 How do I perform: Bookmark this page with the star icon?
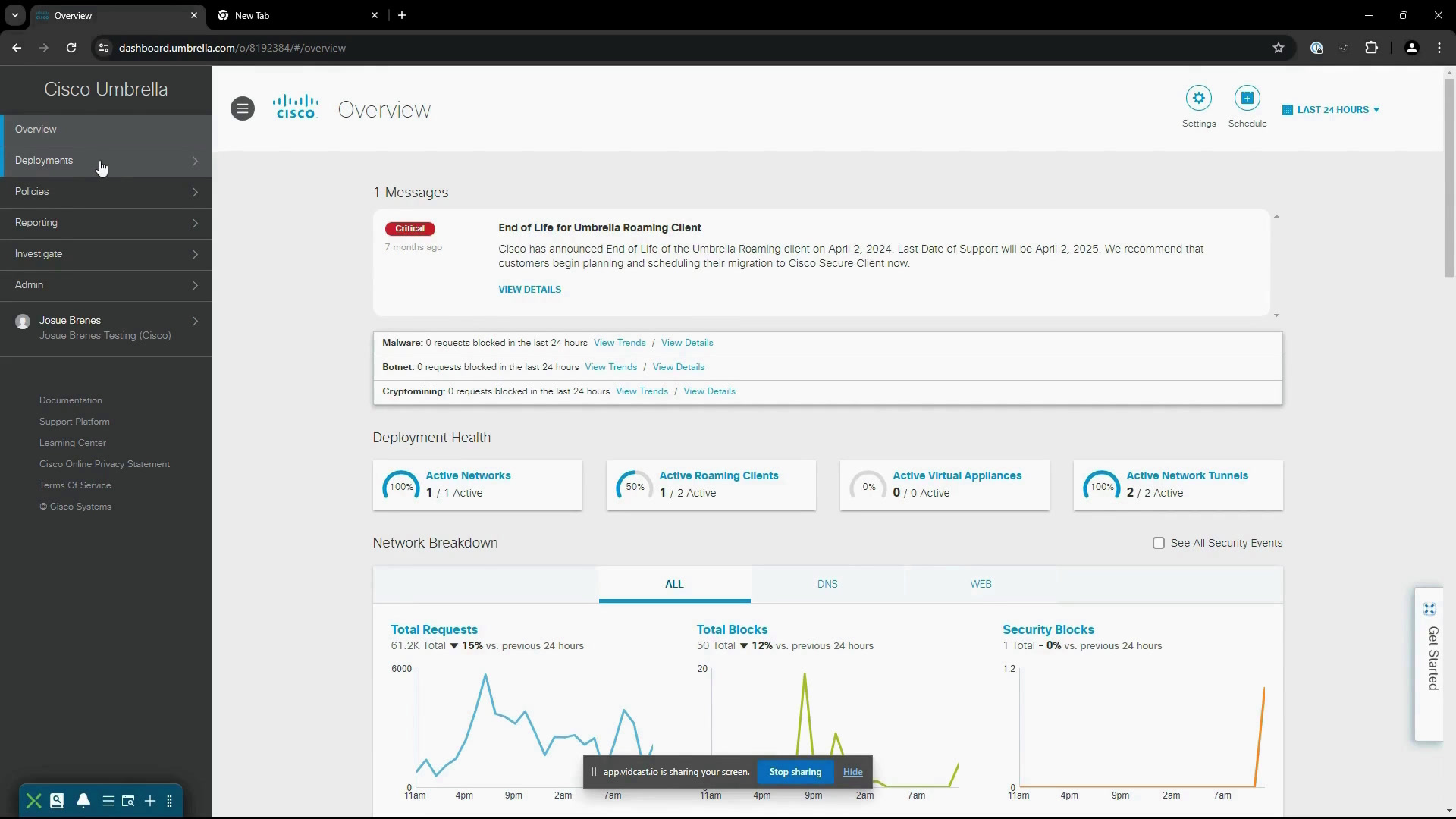click(x=1279, y=48)
